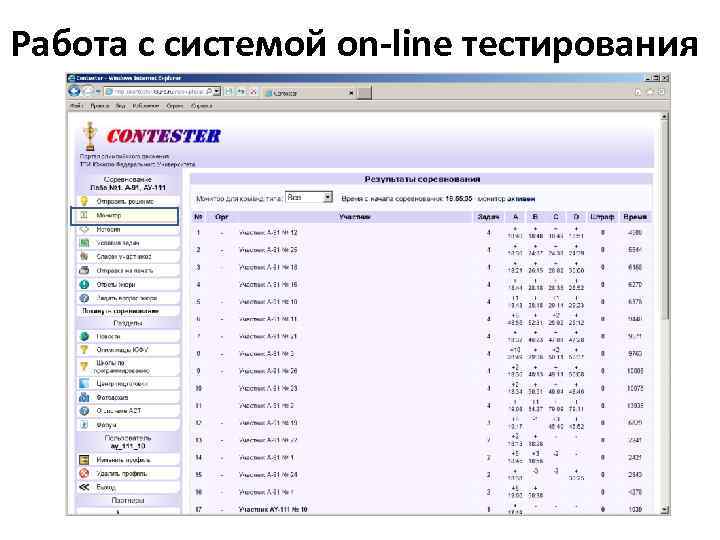Open the team type dropdown showing Все

click(x=309, y=198)
